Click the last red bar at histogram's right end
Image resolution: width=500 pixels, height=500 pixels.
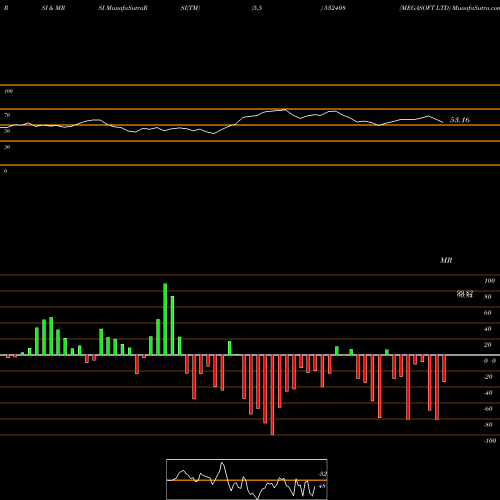[x=444, y=368]
